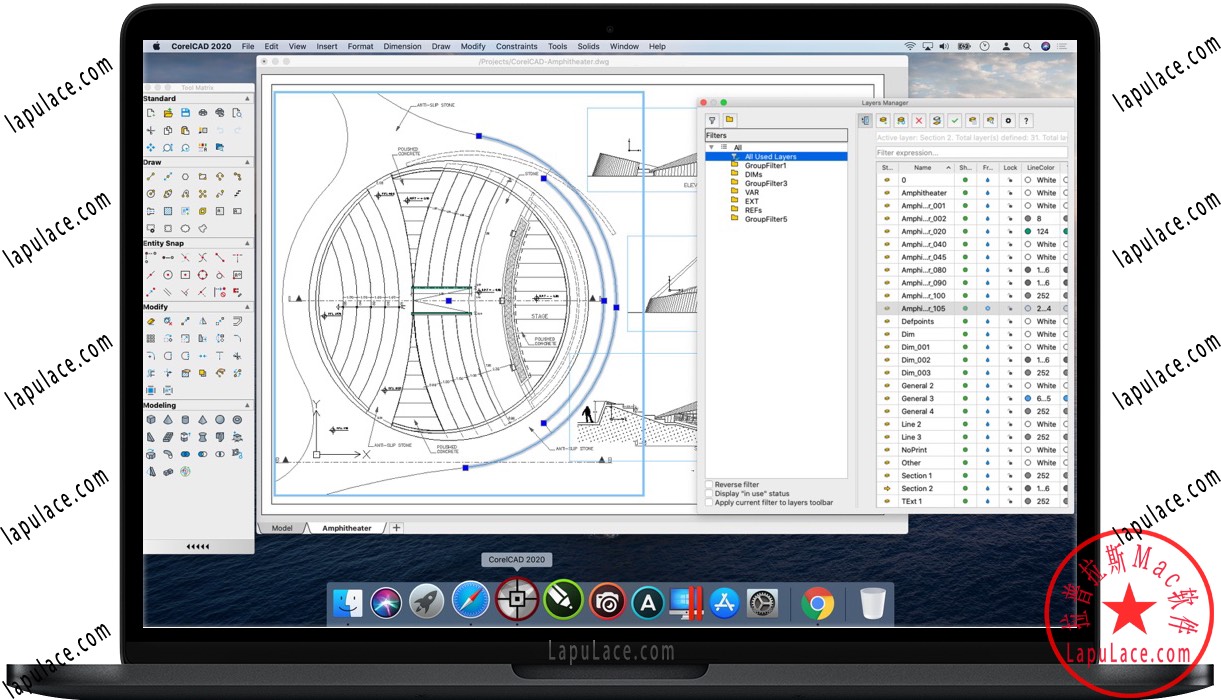Collapse the All filter tree node
Image resolution: width=1221 pixels, height=700 pixels.
(x=712, y=146)
